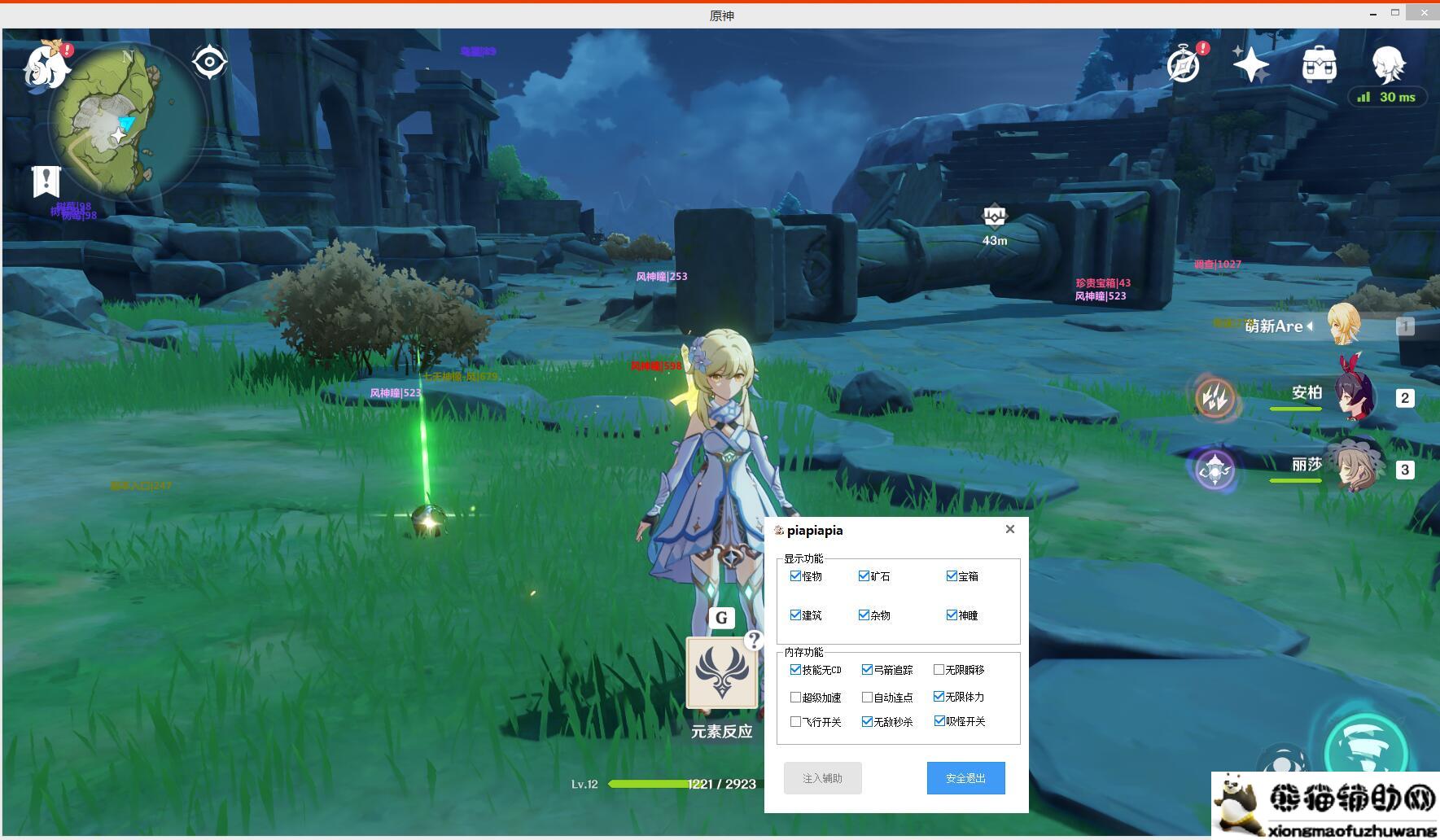Click the question mark on tutorial card
The image size is (1440, 840).
[x=754, y=641]
